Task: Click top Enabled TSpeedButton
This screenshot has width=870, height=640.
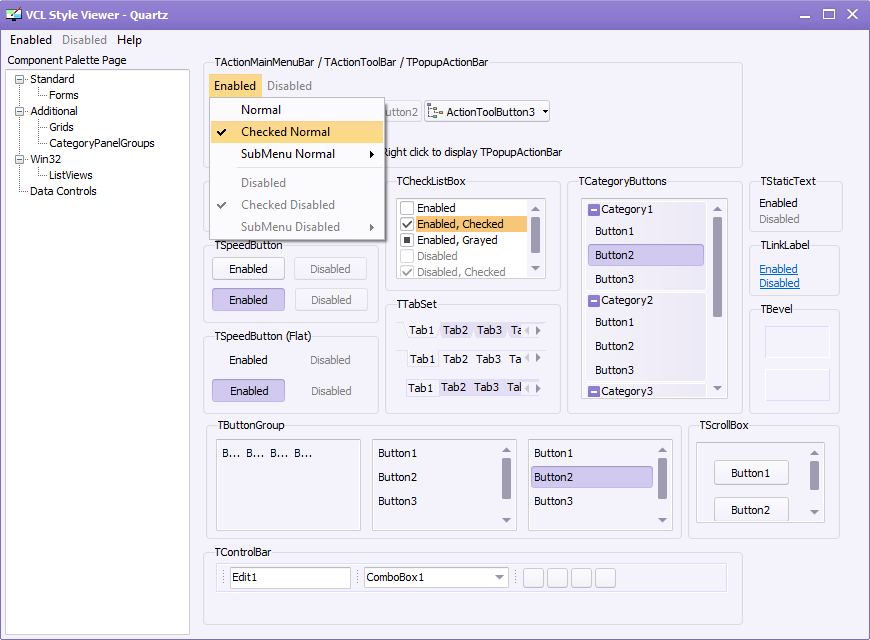Action: pos(249,269)
